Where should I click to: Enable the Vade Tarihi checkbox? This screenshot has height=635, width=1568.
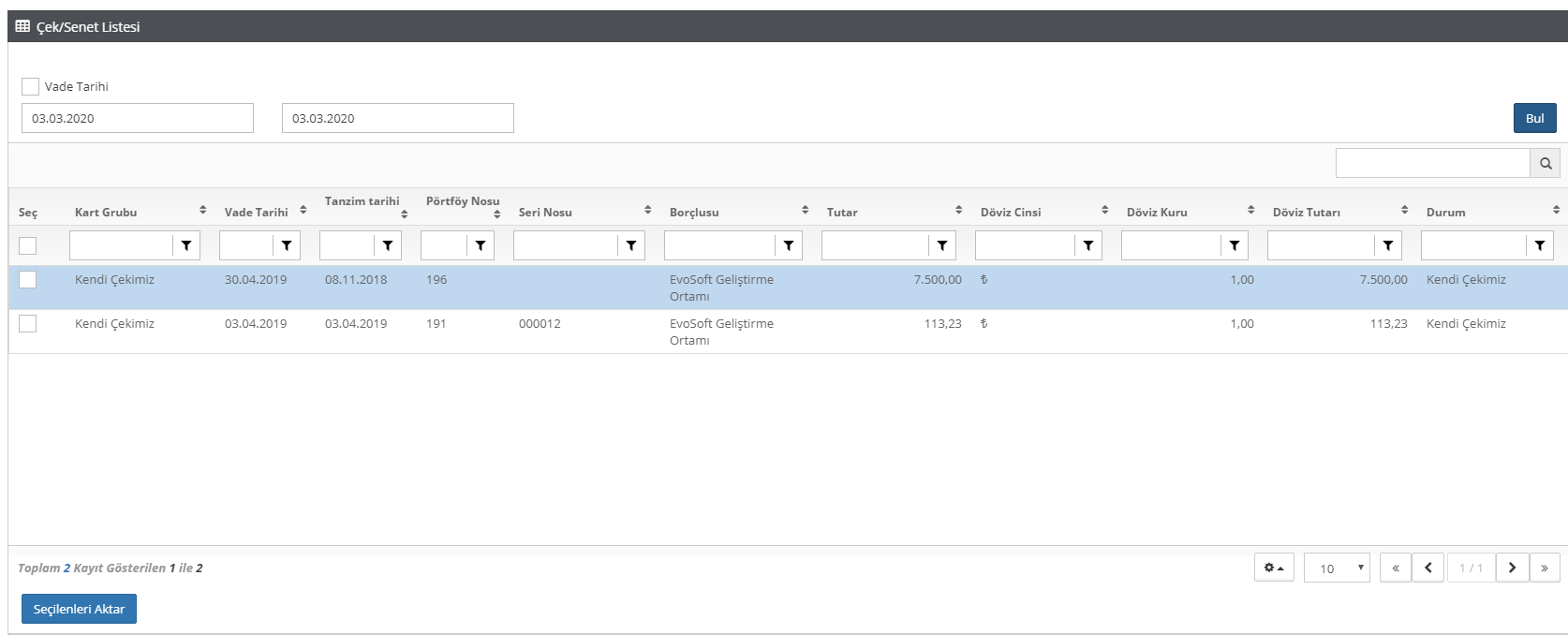[x=31, y=86]
